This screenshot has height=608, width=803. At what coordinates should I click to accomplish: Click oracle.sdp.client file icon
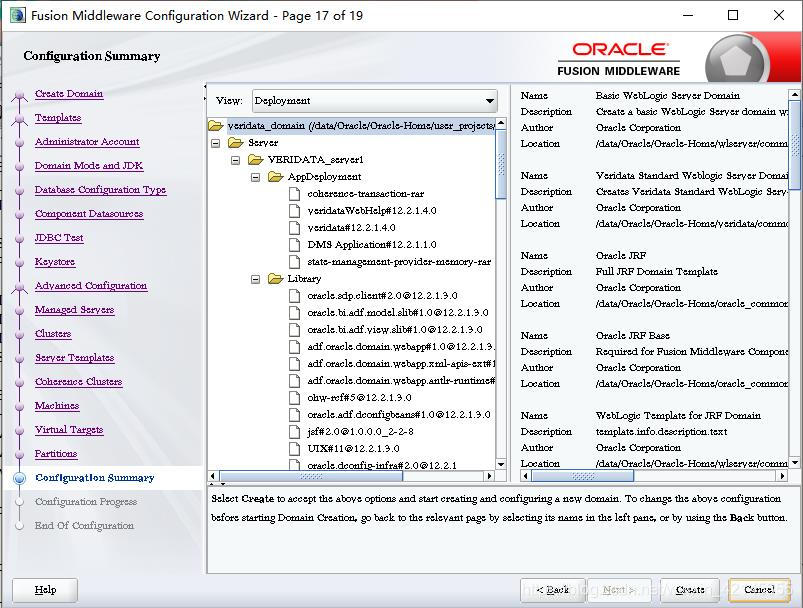pos(294,296)
